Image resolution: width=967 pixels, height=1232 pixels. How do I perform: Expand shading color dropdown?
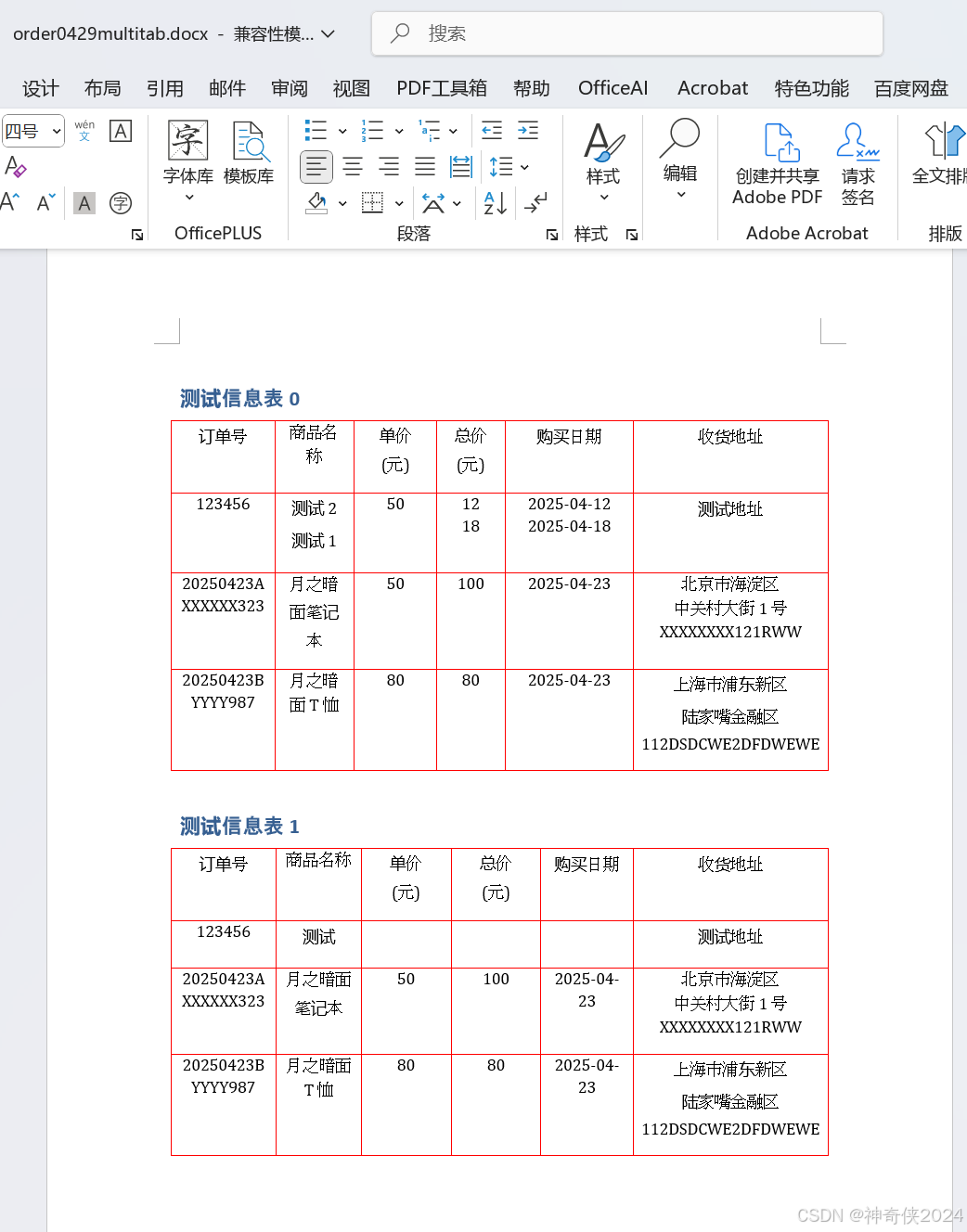[x=342, y=203]
